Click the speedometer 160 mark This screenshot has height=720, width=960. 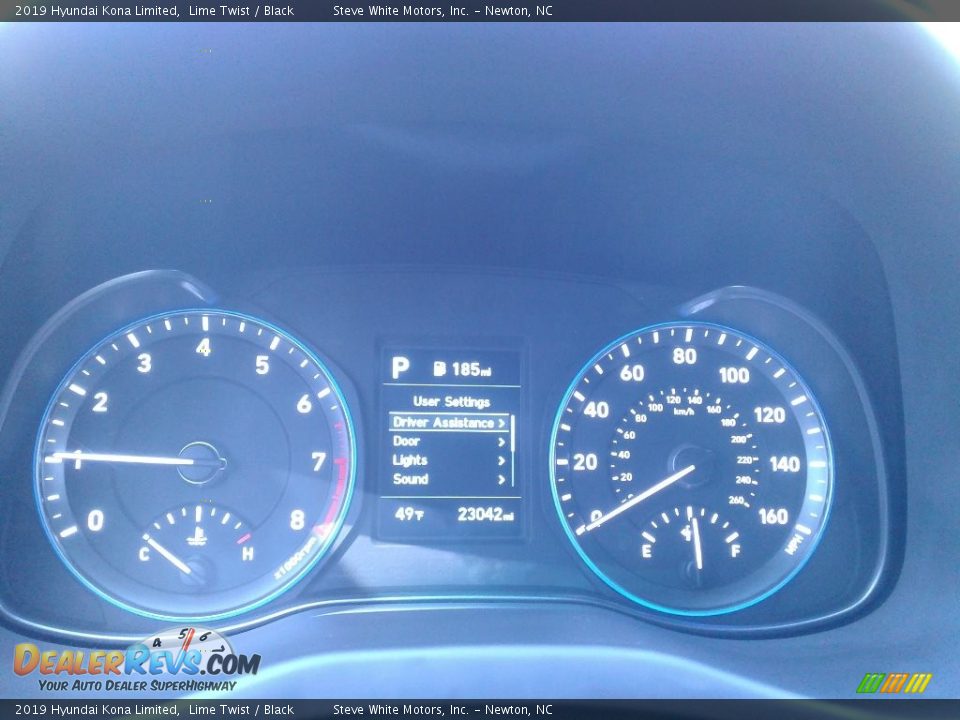[773, 516]
